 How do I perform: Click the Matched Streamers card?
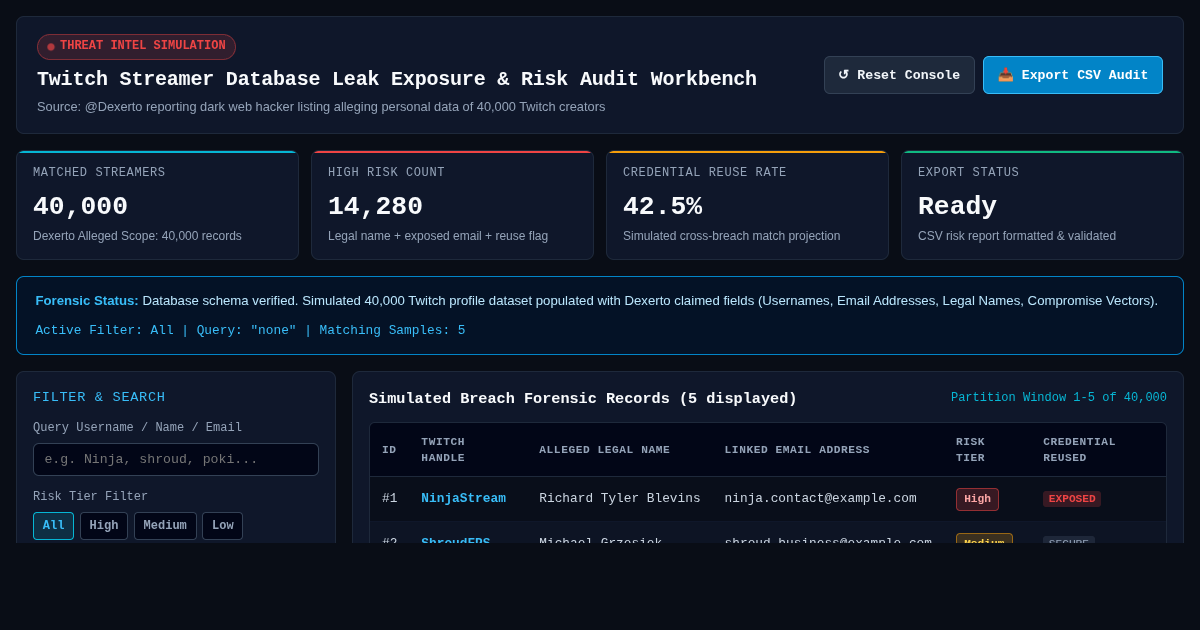(x=157, y=205)
